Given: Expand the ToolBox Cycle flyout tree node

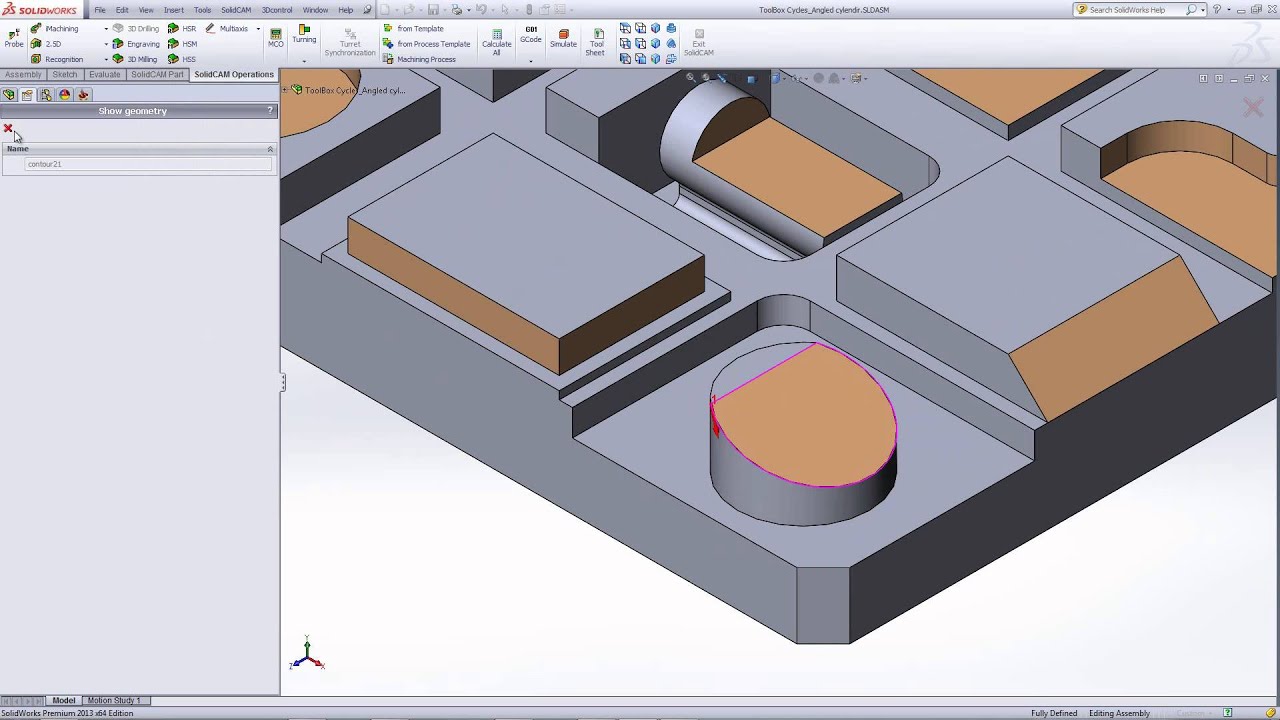Looking at the screenshot, I should pyautogui.click(x=285, y=90).
